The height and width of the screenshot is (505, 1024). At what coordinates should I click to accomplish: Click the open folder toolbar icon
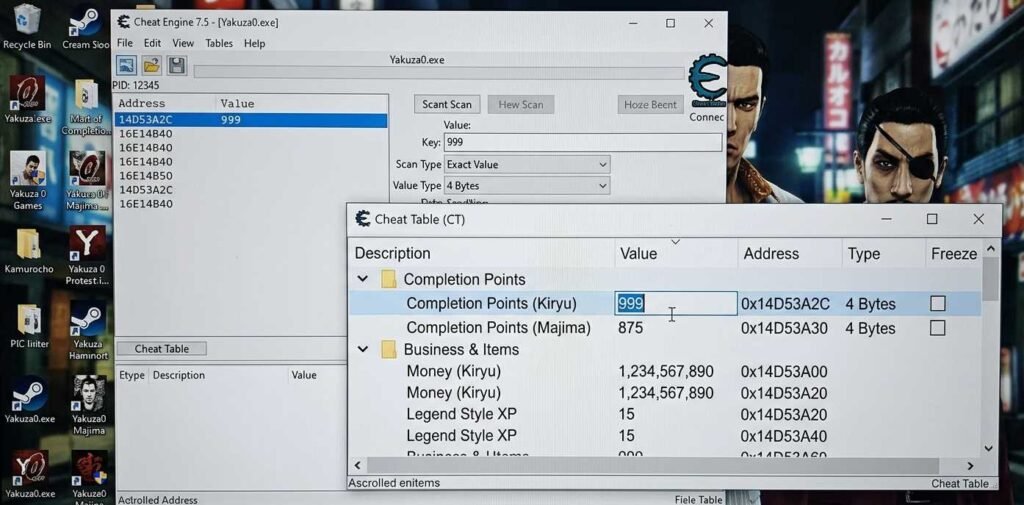[x=152, y=66]
